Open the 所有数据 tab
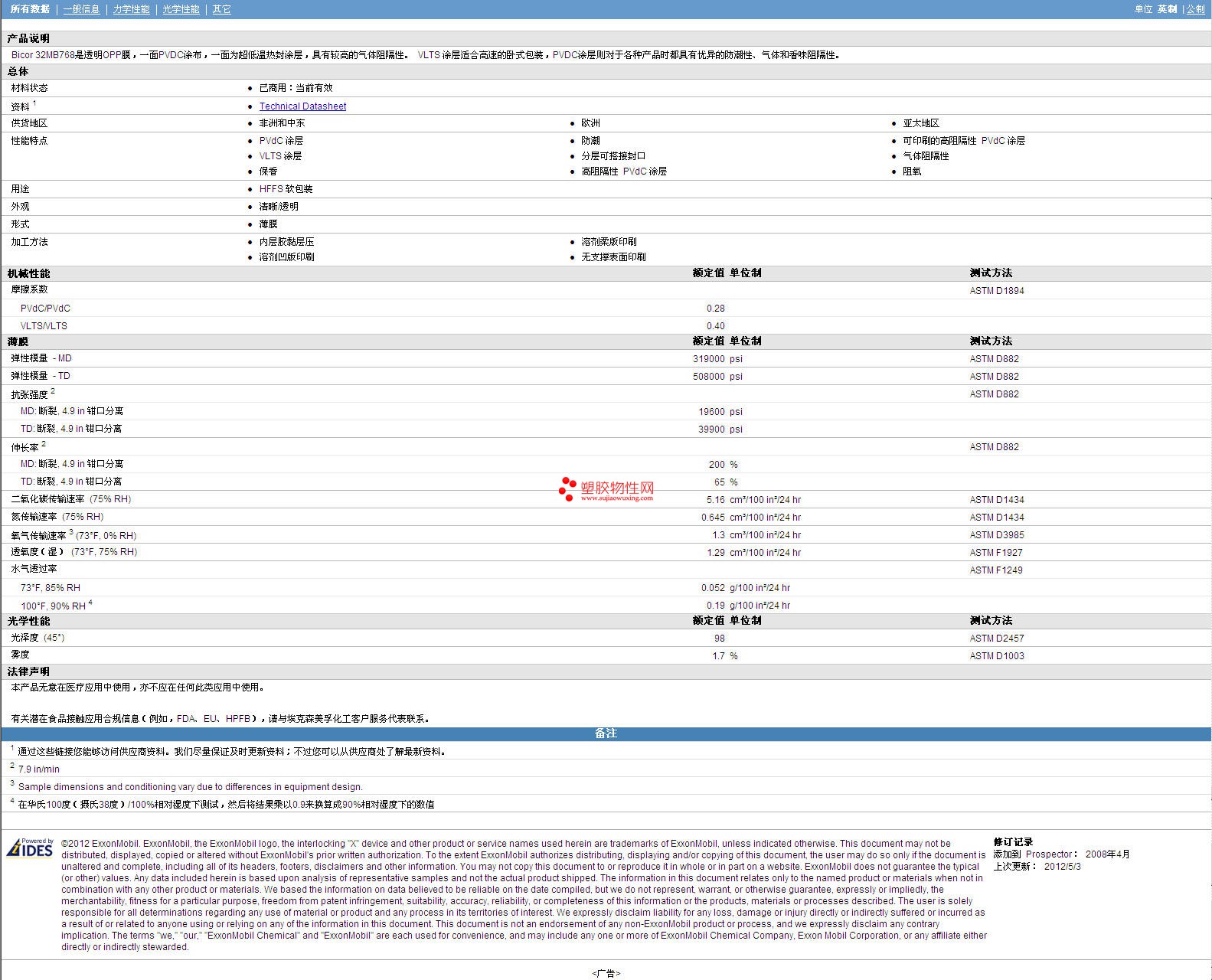 (x=31, y=9)
